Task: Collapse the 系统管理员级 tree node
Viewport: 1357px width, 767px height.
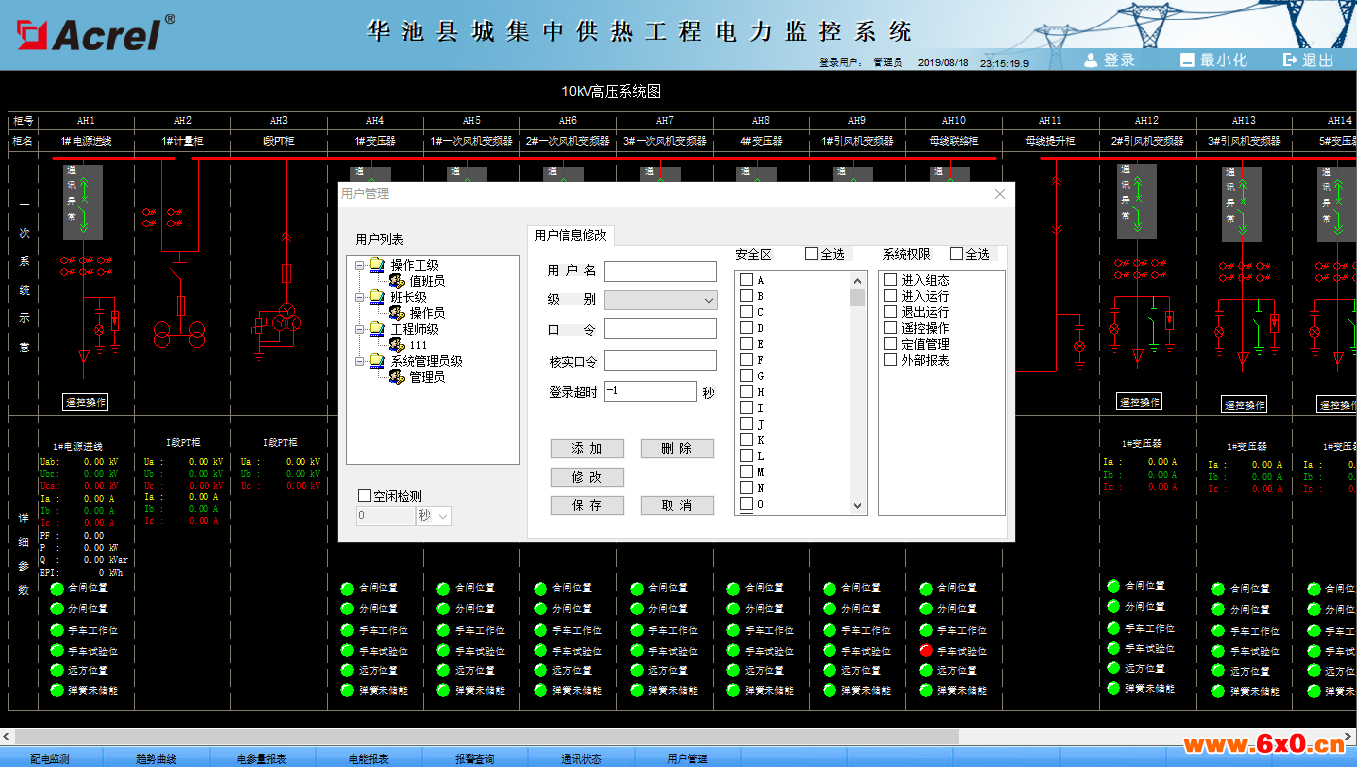Action: [360, 361]
